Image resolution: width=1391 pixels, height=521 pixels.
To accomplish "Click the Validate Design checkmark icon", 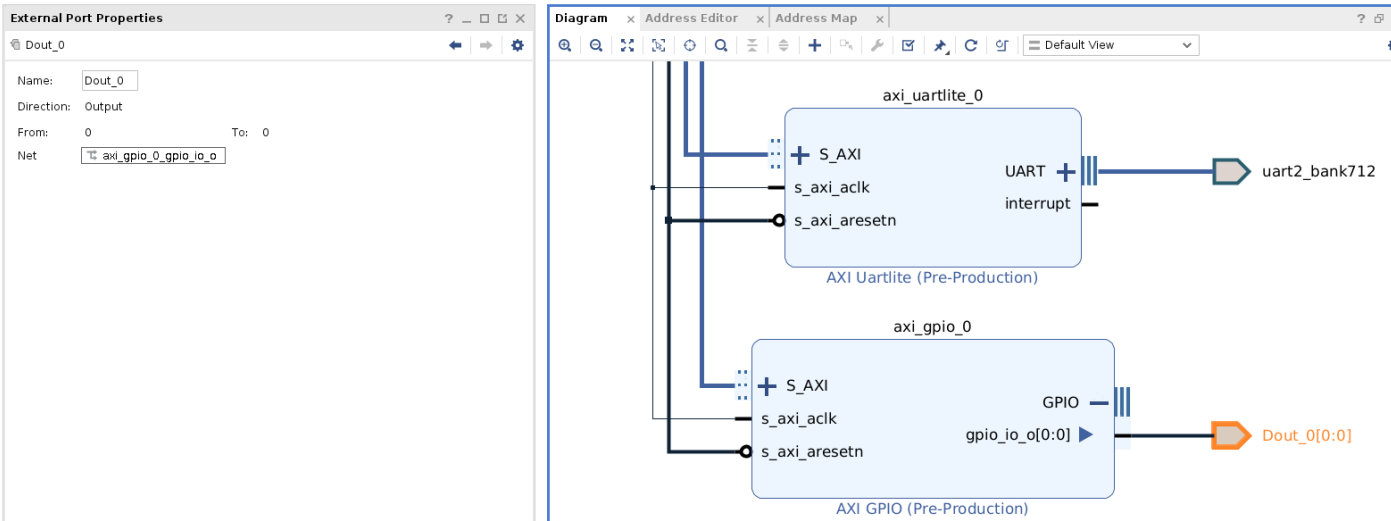I will pyautogui.click(x=908, y=45).
